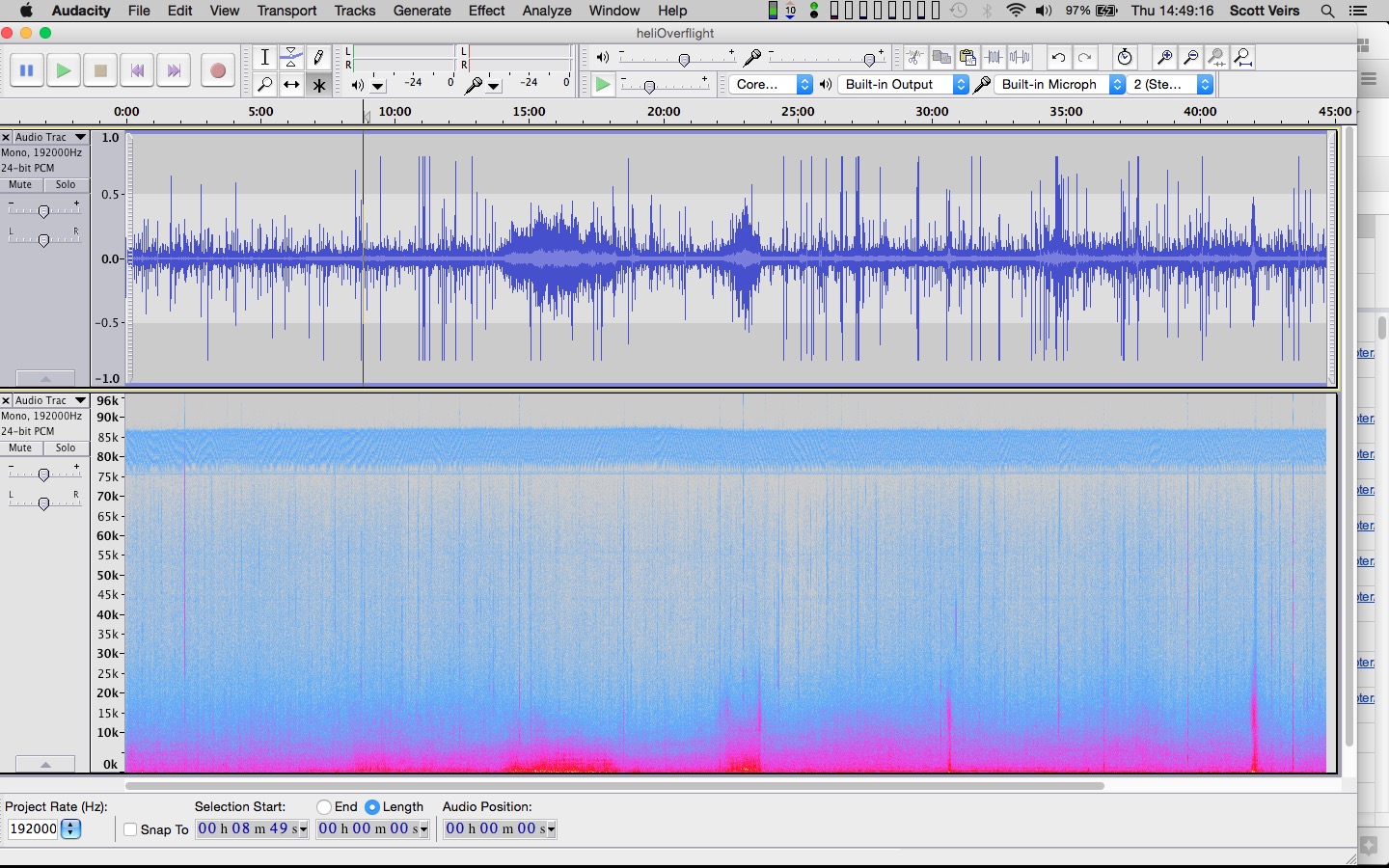Click the Zoom In magnifier icon

[1164, 58]
